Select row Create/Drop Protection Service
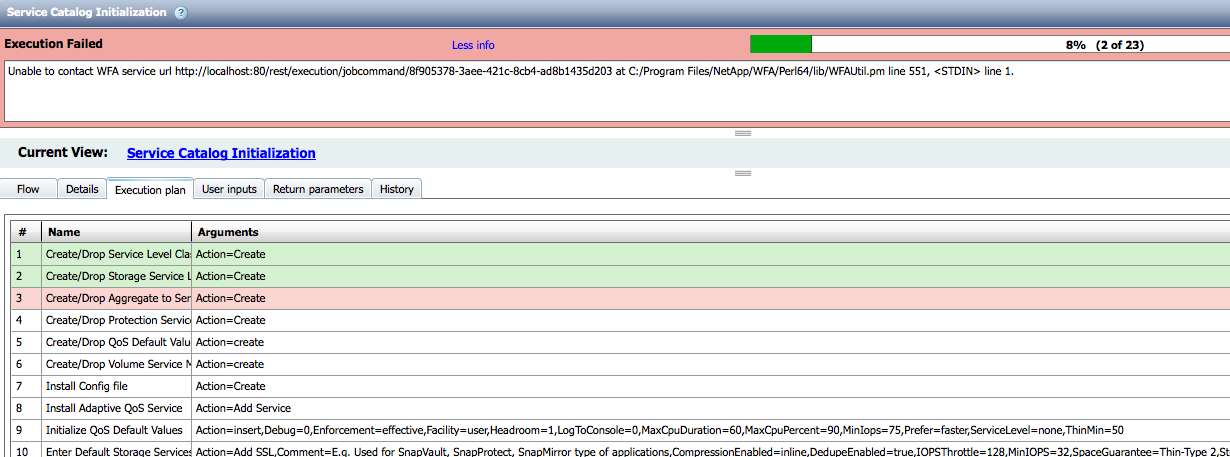1230x457 pixels. tap(620, 320)
